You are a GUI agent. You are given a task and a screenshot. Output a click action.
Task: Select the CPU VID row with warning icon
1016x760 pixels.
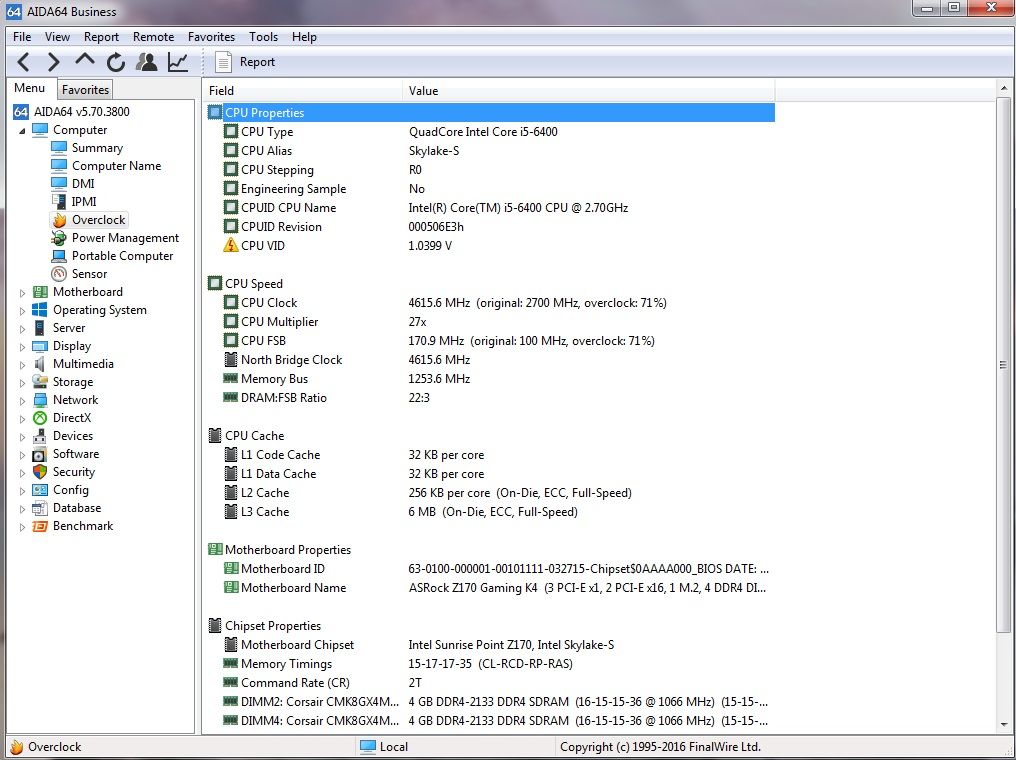pyautogui.click(x=491, y=246)
